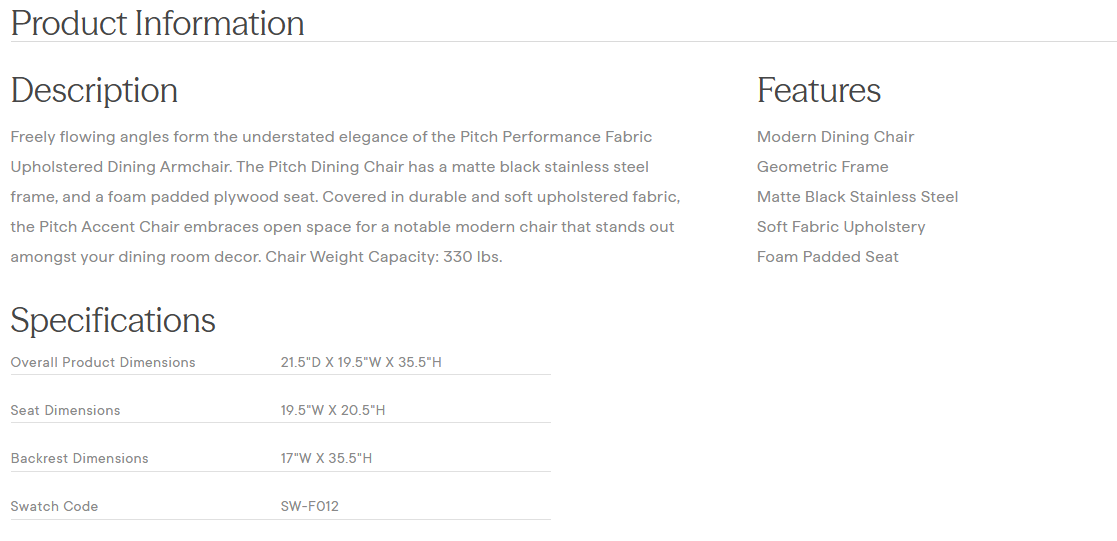Image resolution: width=1117 pixels, height=541 pixels.
Task: Click the description line starting "Freely flowing angles"
Action: [331, 137]
